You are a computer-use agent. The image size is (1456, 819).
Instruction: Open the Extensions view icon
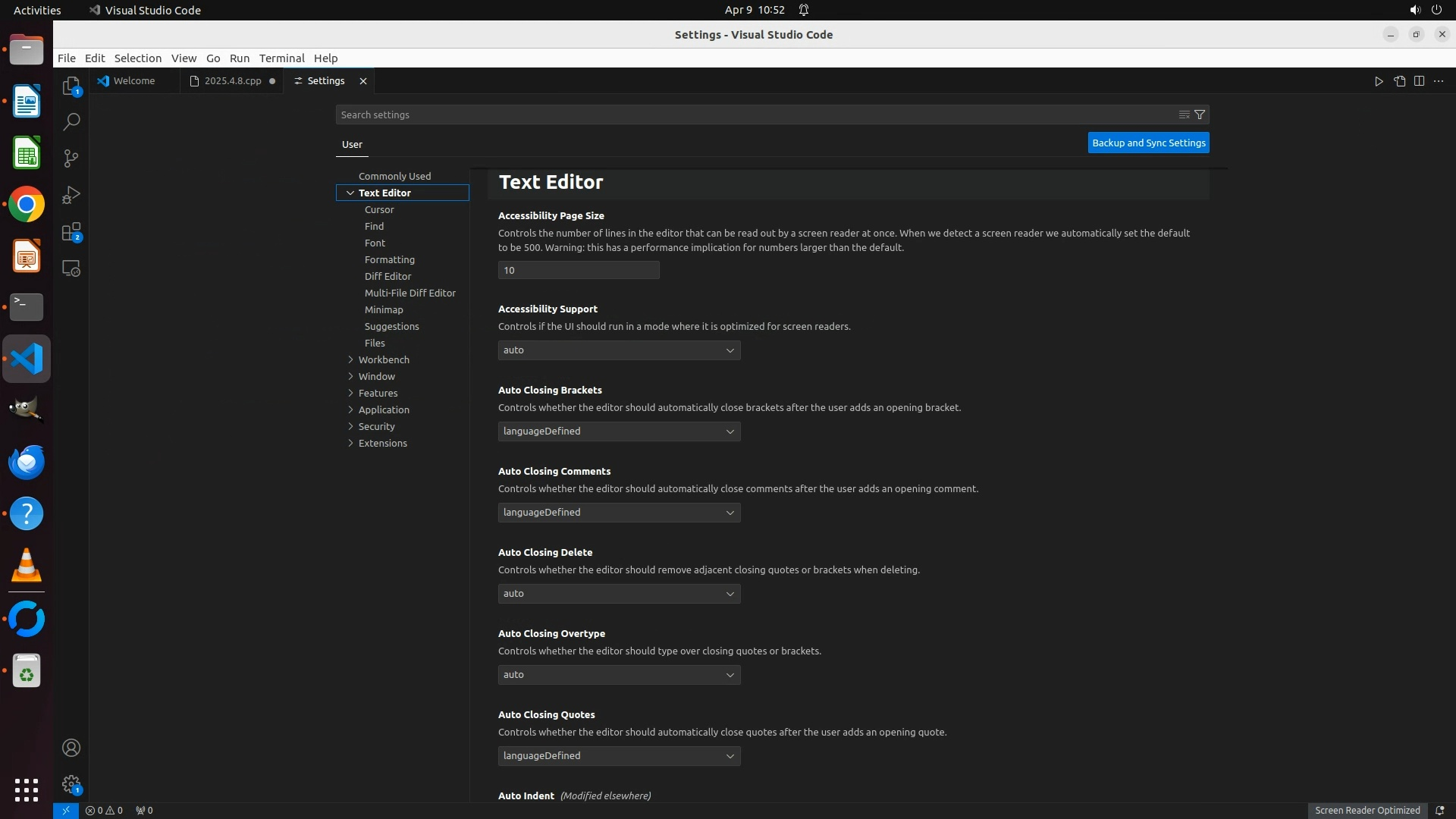click(x=71, y=232)
